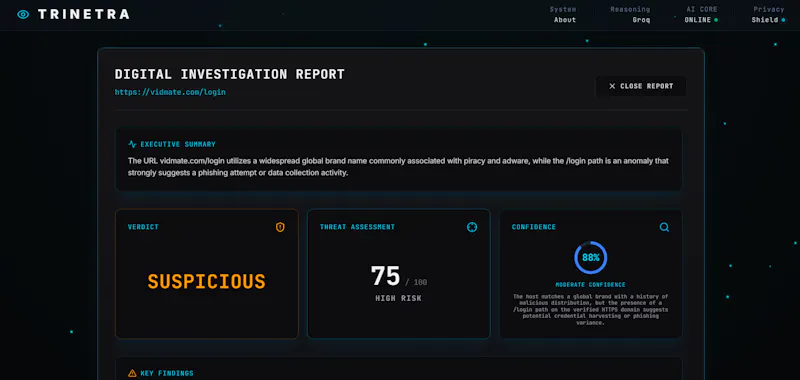Click the 75 threat score value
The width and height of the screenshot is (800, 380).
point(386,276)
